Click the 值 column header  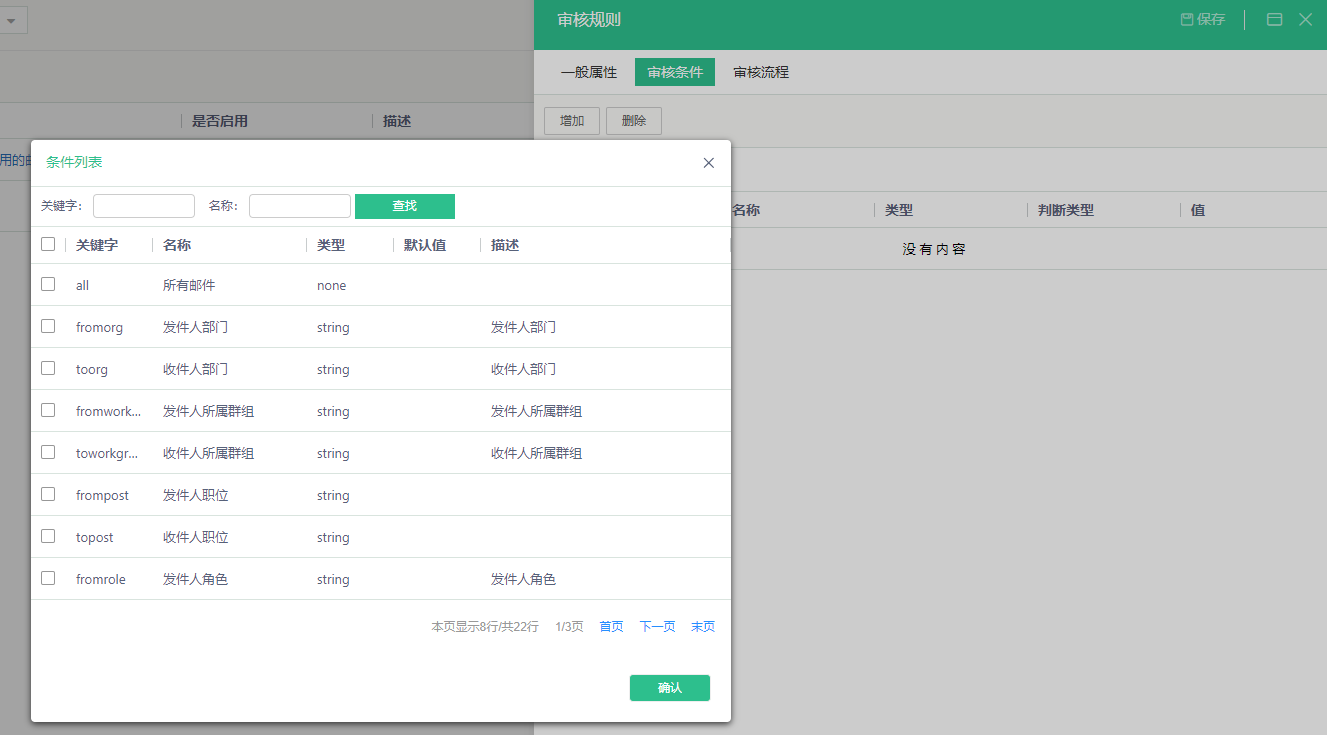click(1198, 210)
